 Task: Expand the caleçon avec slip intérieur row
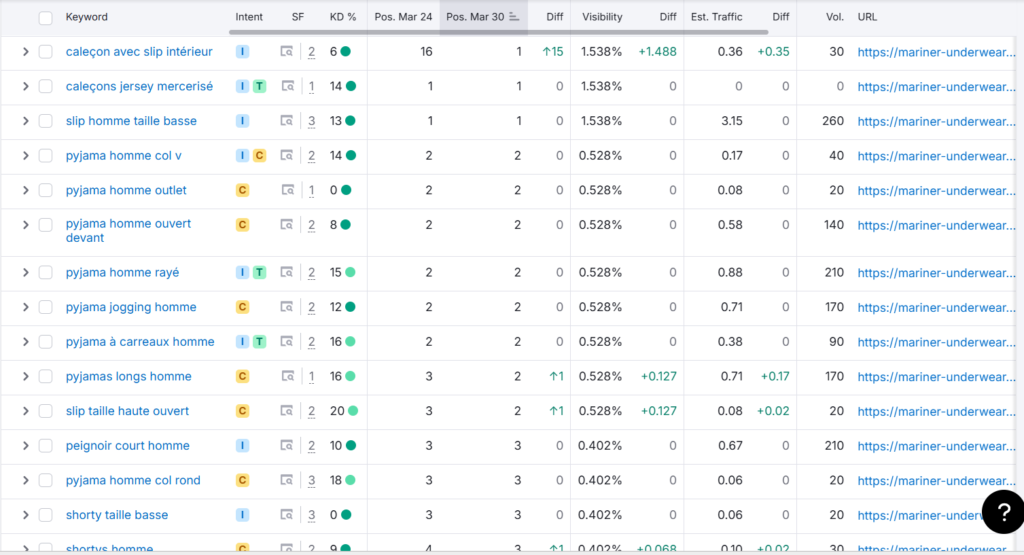25,52
